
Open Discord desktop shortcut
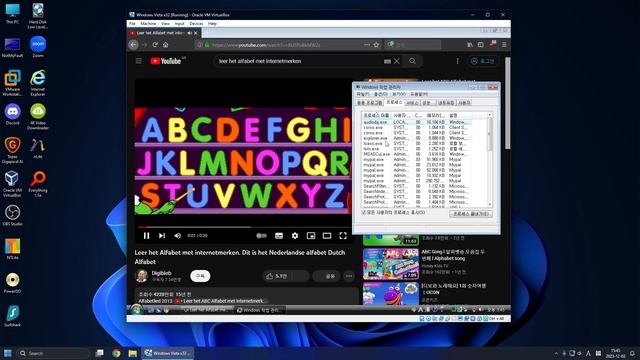point(13,114)
